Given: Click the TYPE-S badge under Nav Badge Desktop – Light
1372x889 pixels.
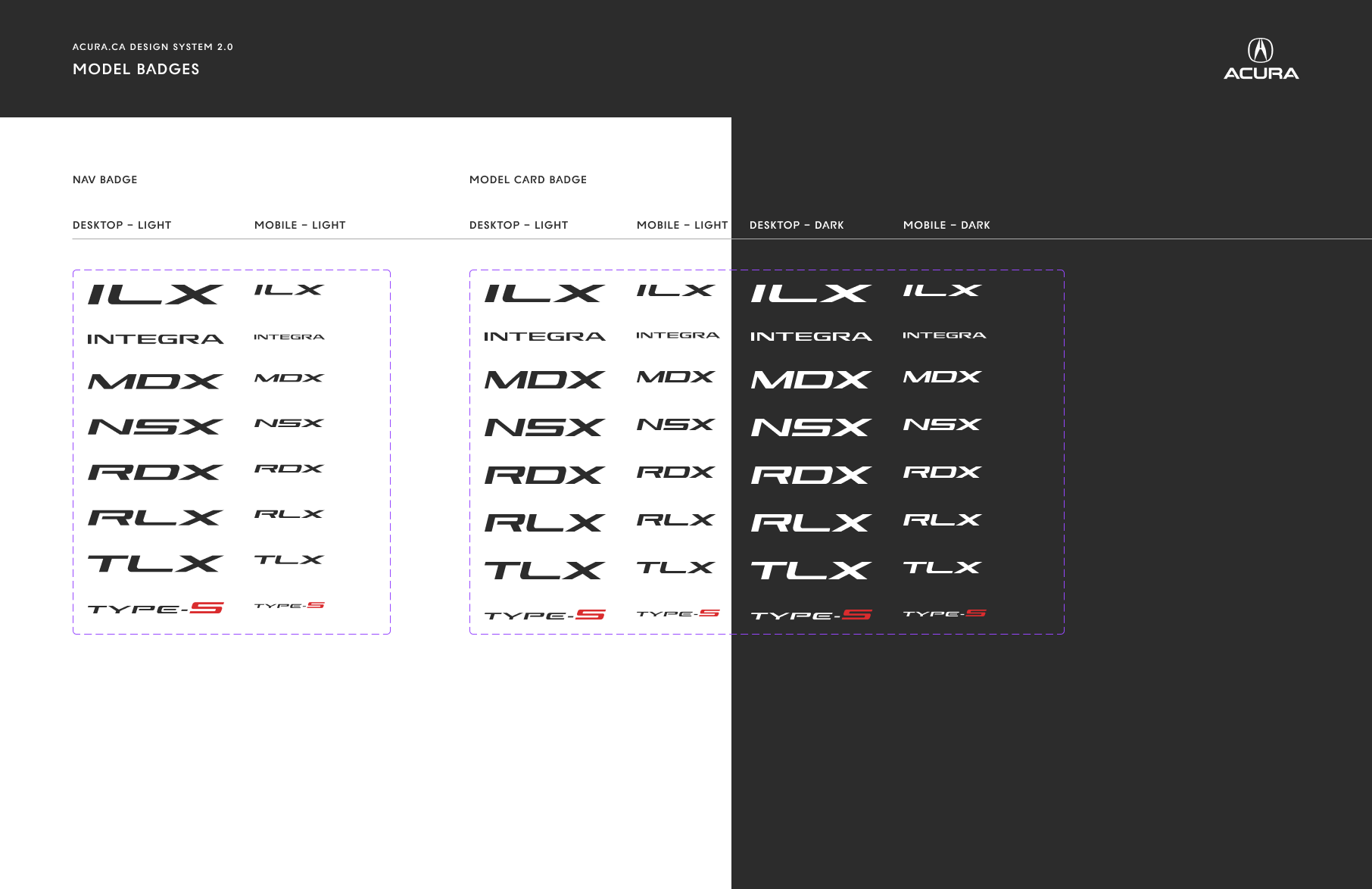Looking at the screenshot, I should pyautogui.click(x=155, y=607).
